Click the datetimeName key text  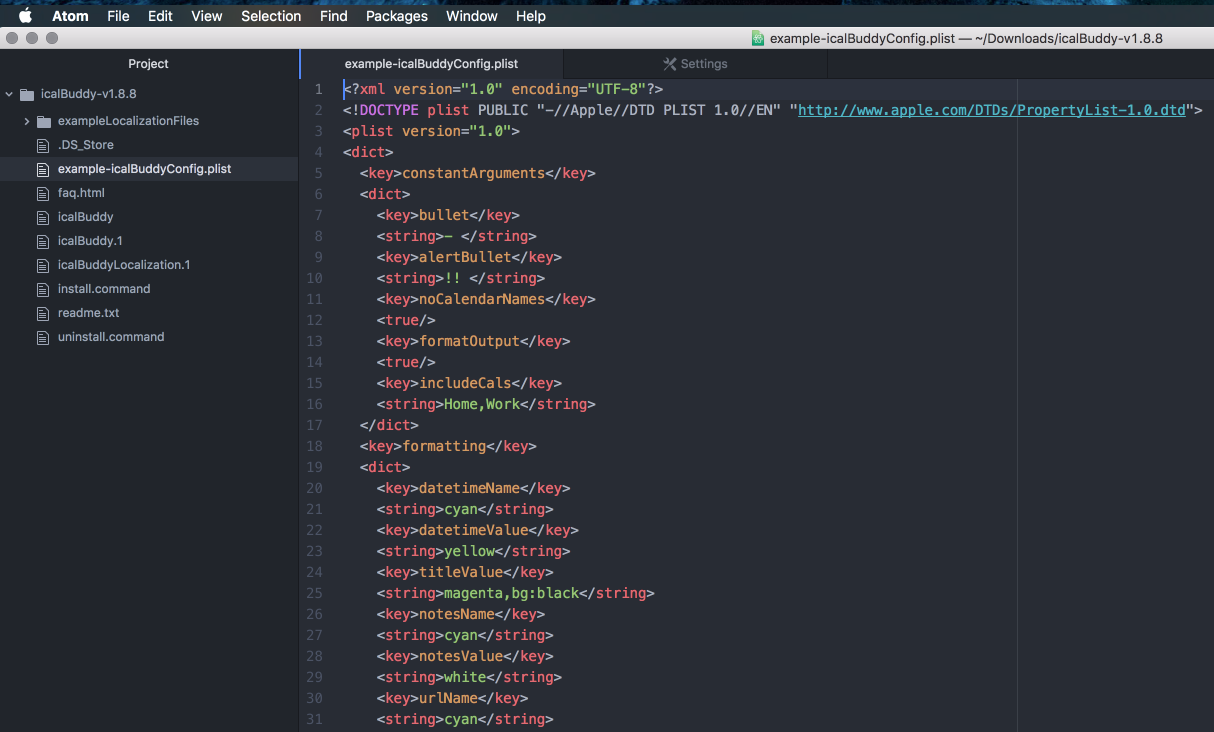469,488
